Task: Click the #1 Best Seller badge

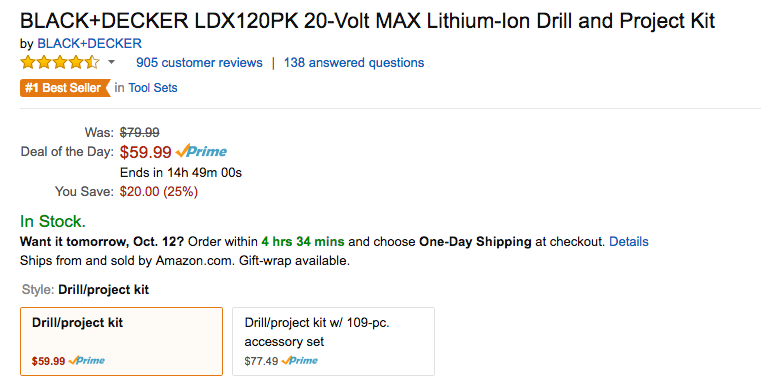Action: click(x=65, y=88)
